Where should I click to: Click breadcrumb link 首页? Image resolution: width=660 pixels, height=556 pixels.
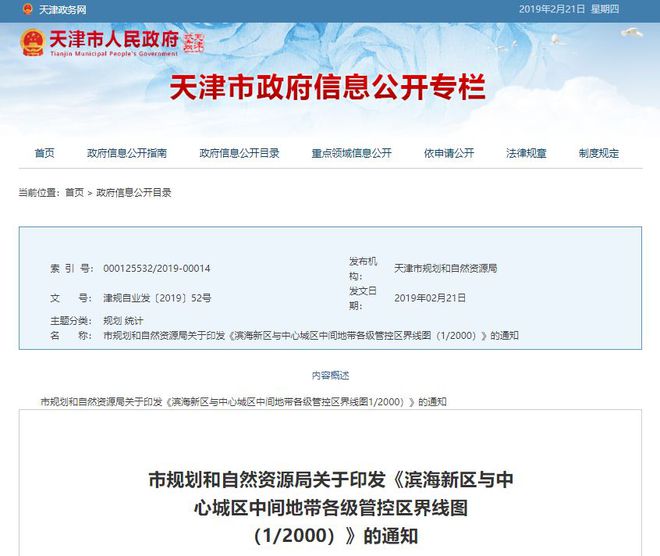point(75,193)
